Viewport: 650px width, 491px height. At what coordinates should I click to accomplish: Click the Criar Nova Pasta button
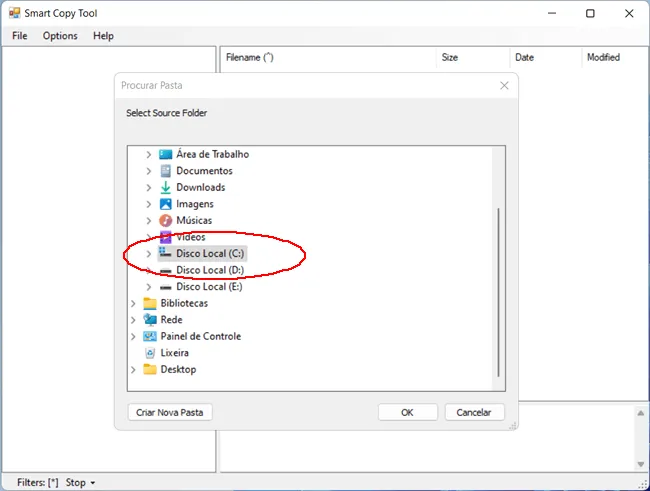pyautogui.click(x=170, y=412)
